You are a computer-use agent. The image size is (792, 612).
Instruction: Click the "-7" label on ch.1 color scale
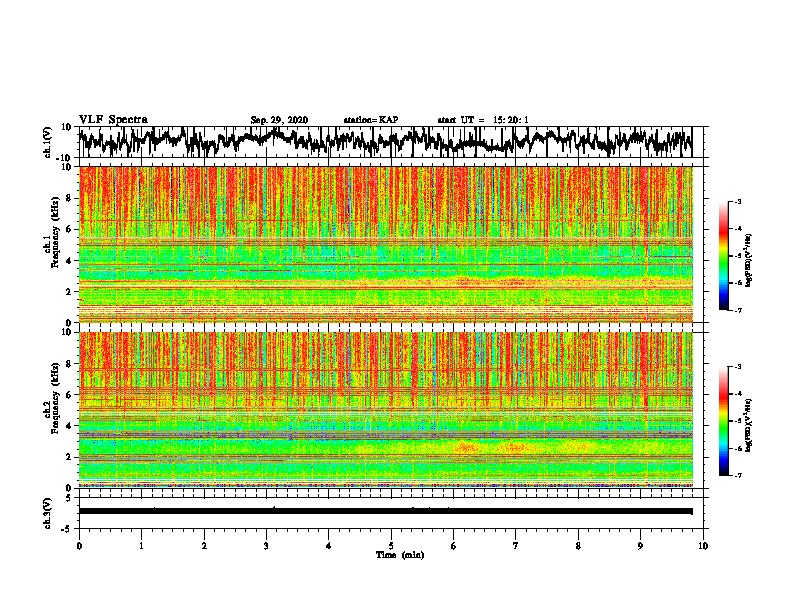737,310
